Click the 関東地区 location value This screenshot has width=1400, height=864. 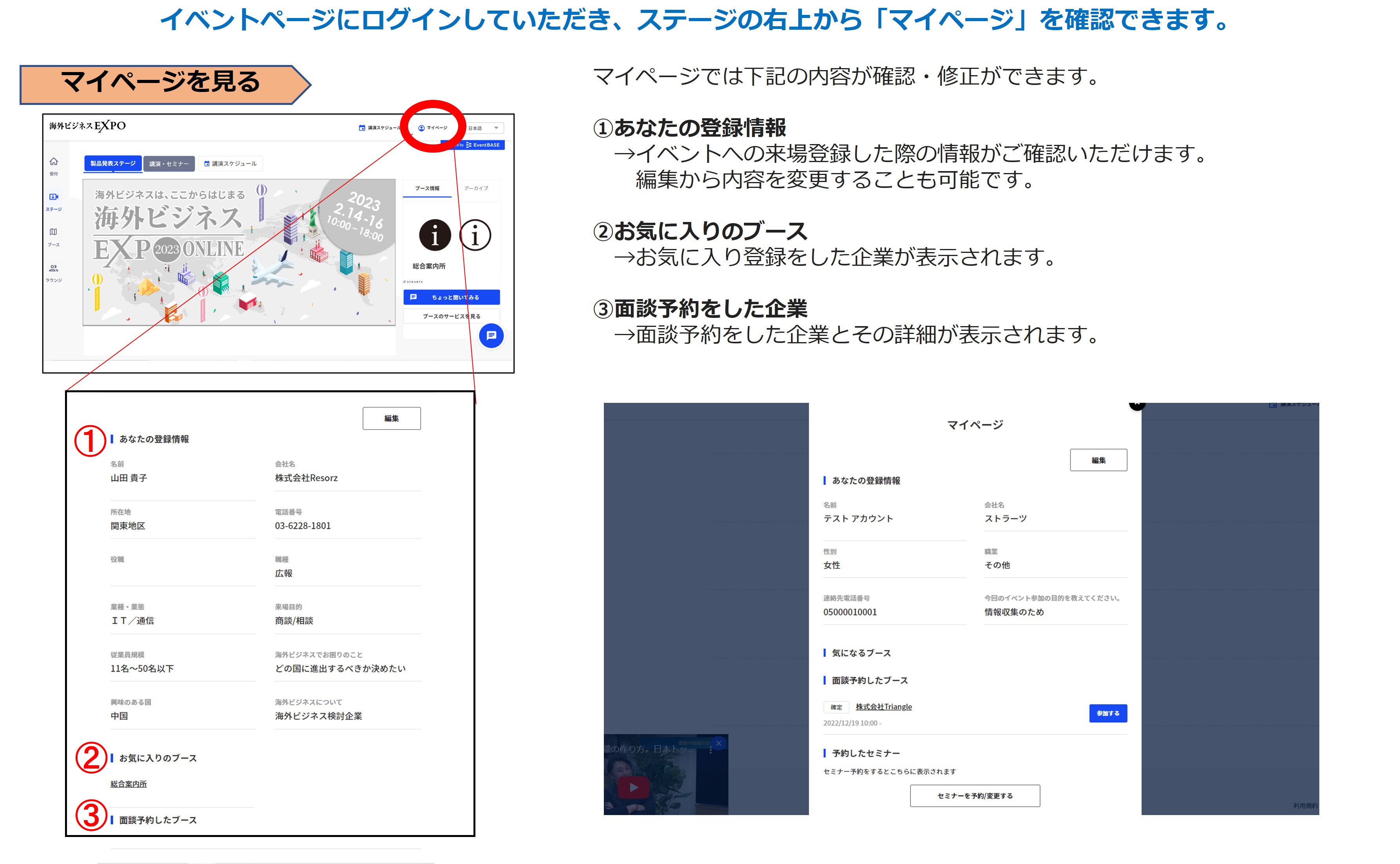click(128, 526)
